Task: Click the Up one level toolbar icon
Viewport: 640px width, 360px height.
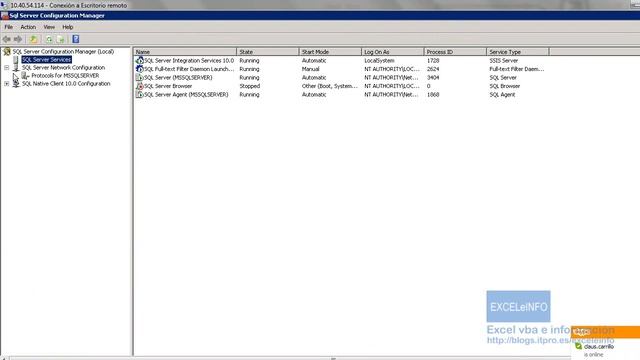Action: tap(34, 39)
